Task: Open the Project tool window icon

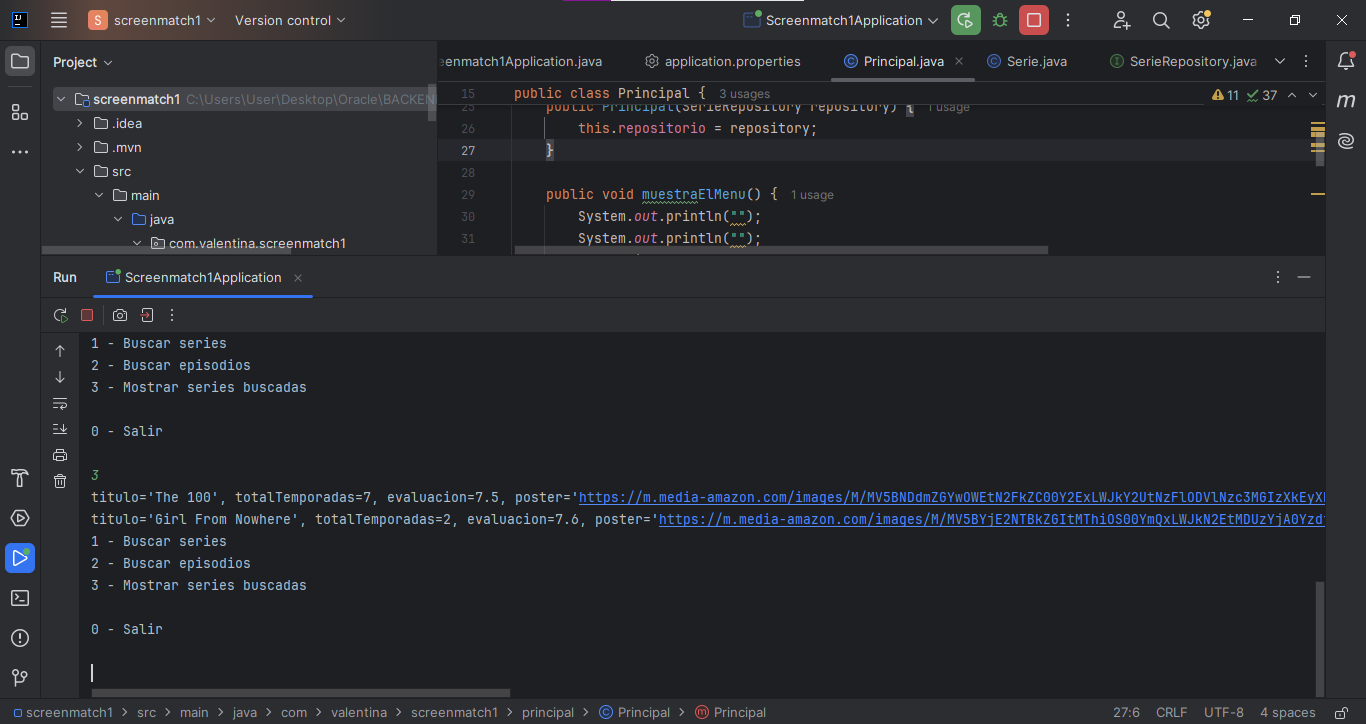Action: point(20,61)
